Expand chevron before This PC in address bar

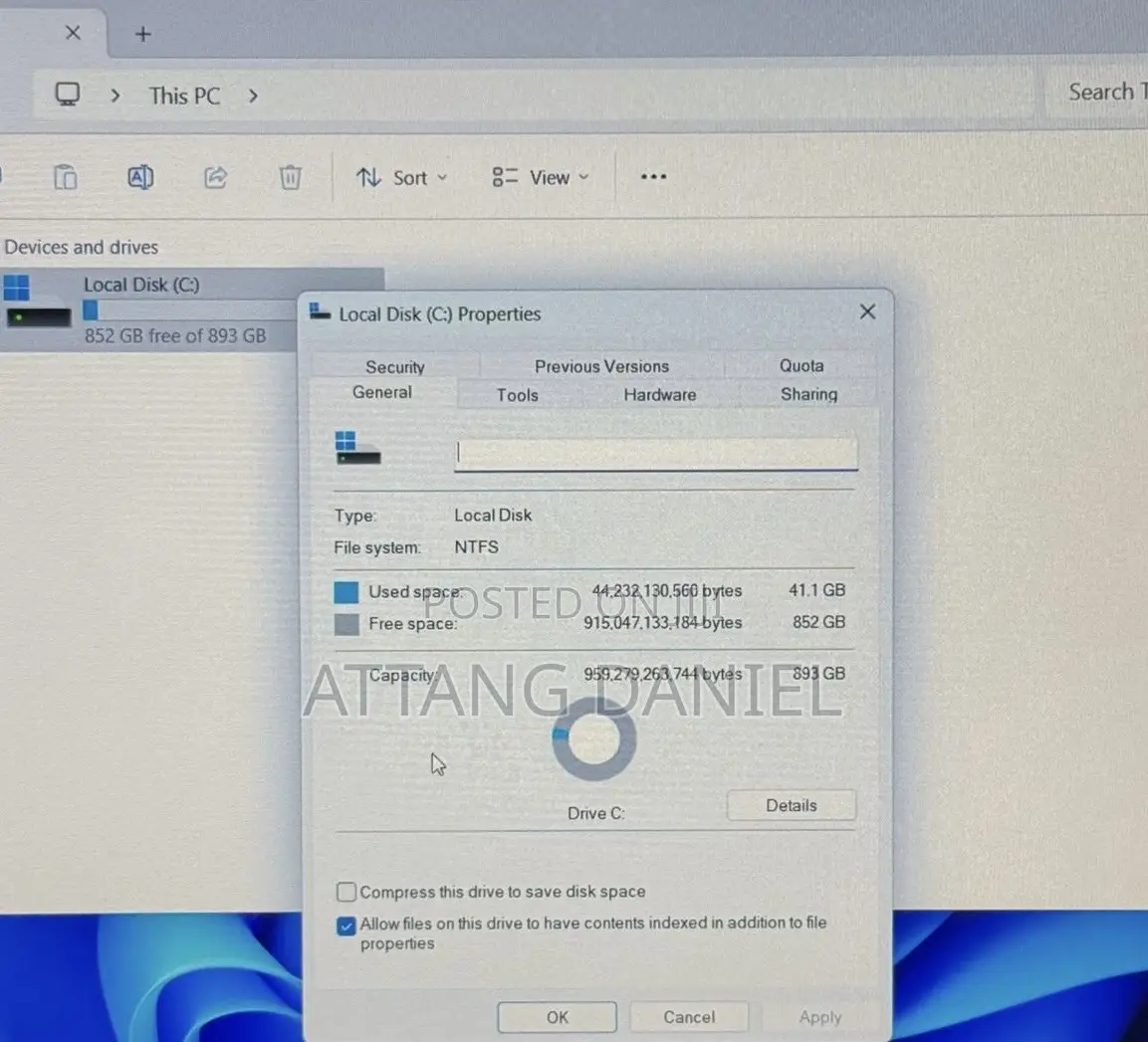click(115, 96)
